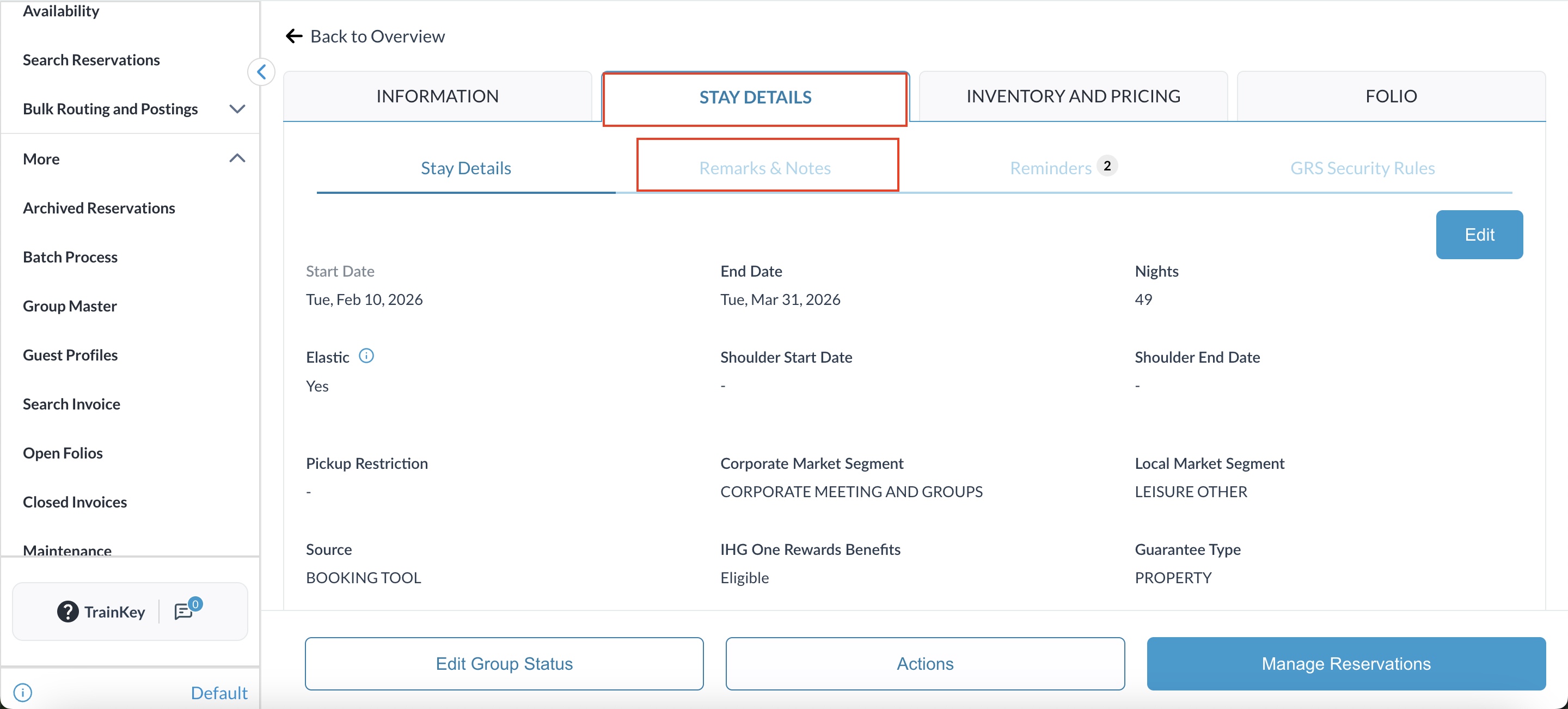The image size is (1568, 709).
Task: Click the sidebar collapse chevron button
Action: coord(261,72)
